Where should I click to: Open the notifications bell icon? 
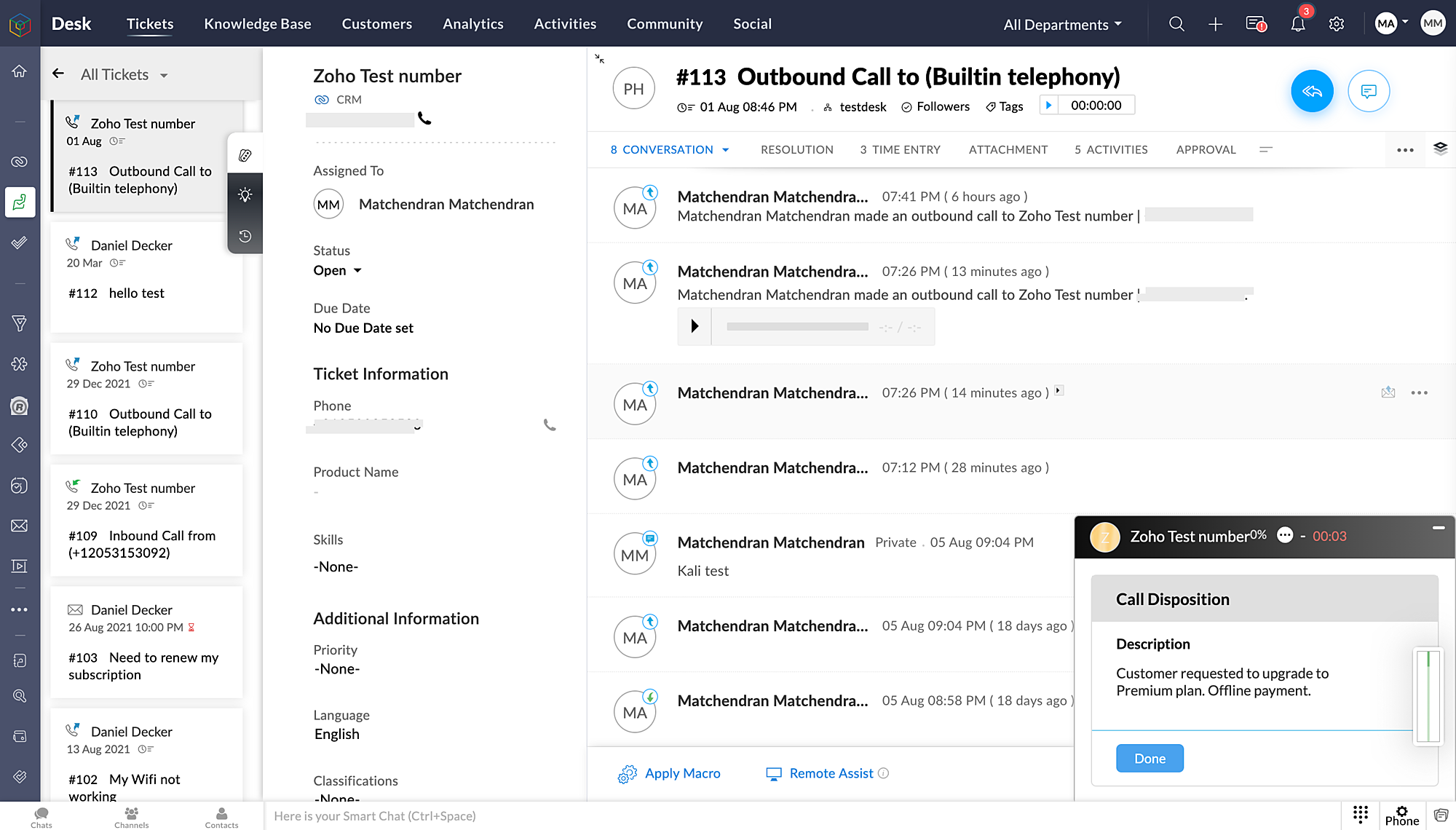click(x=1298, y=24)
